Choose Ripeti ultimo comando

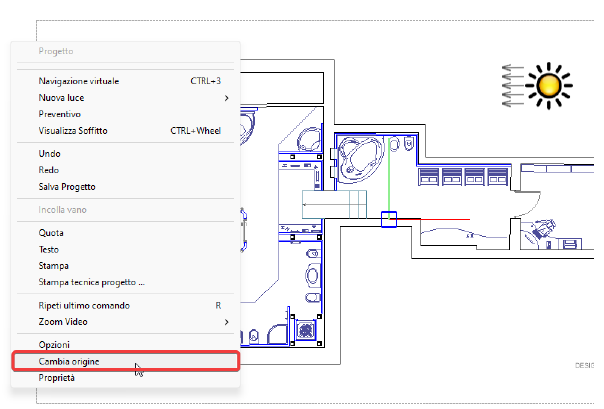click(x=126, y=305)
